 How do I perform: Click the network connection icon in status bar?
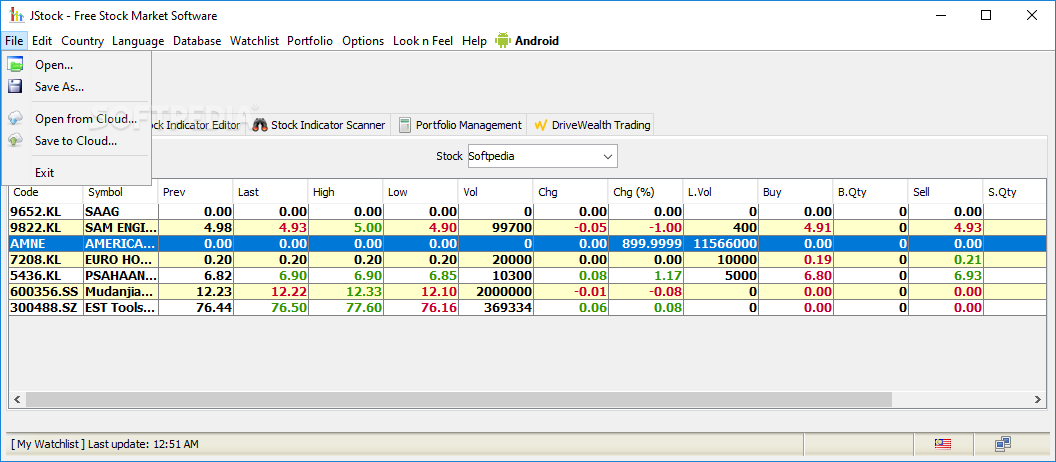point(1003,444)
